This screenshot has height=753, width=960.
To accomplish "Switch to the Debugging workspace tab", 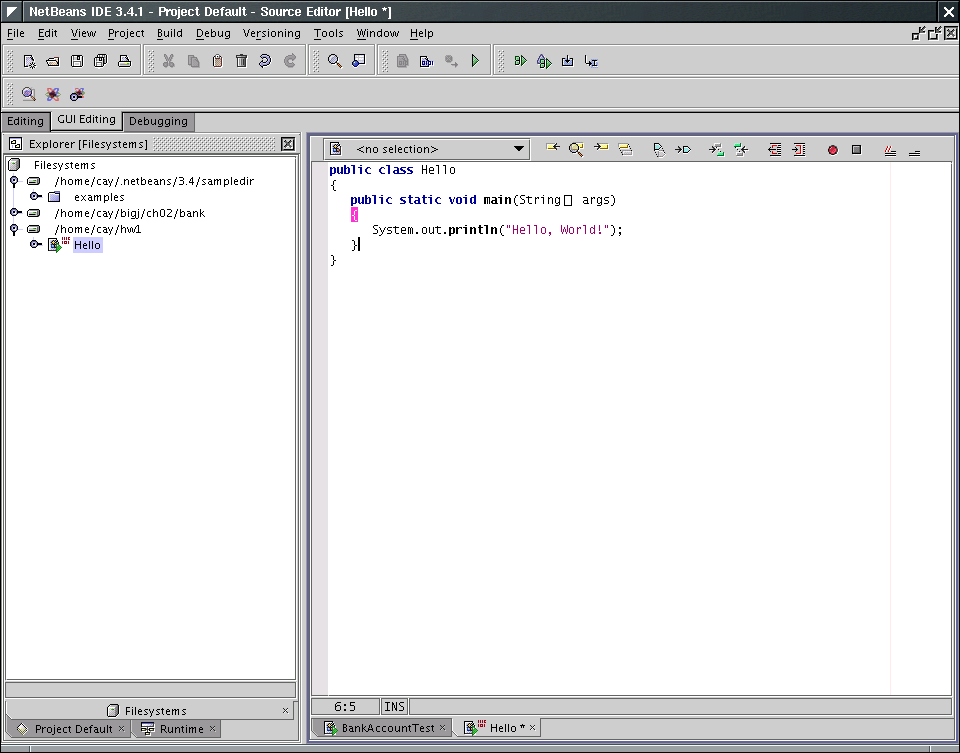I will point(158,121).
